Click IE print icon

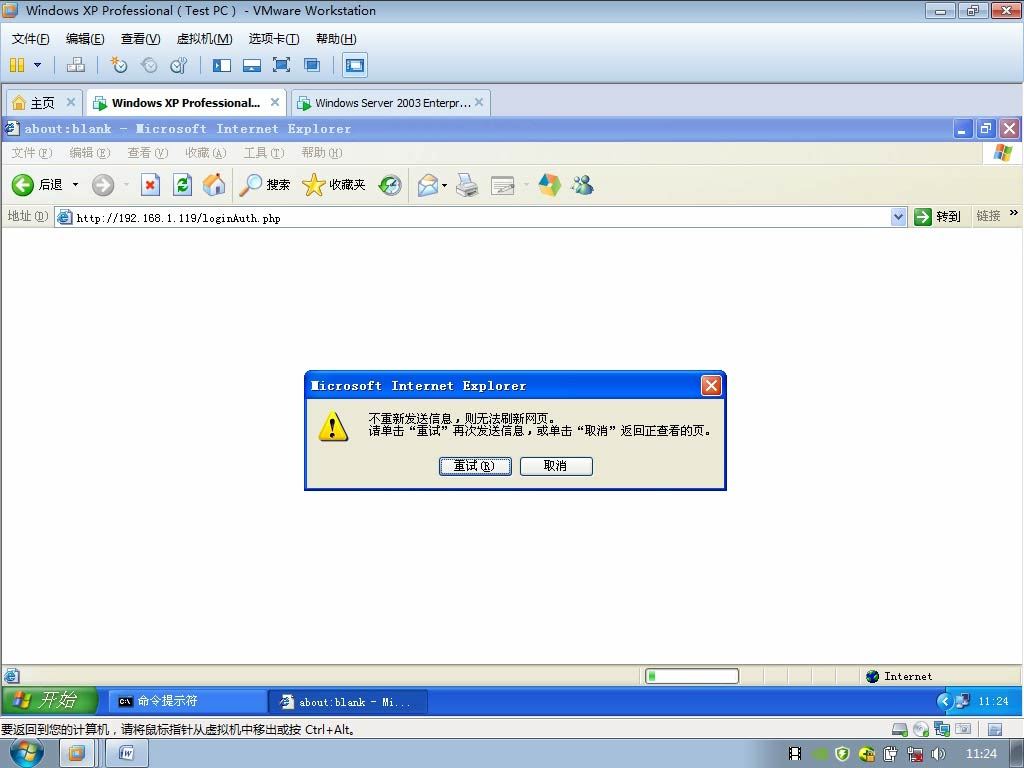[x=467, y=185]
